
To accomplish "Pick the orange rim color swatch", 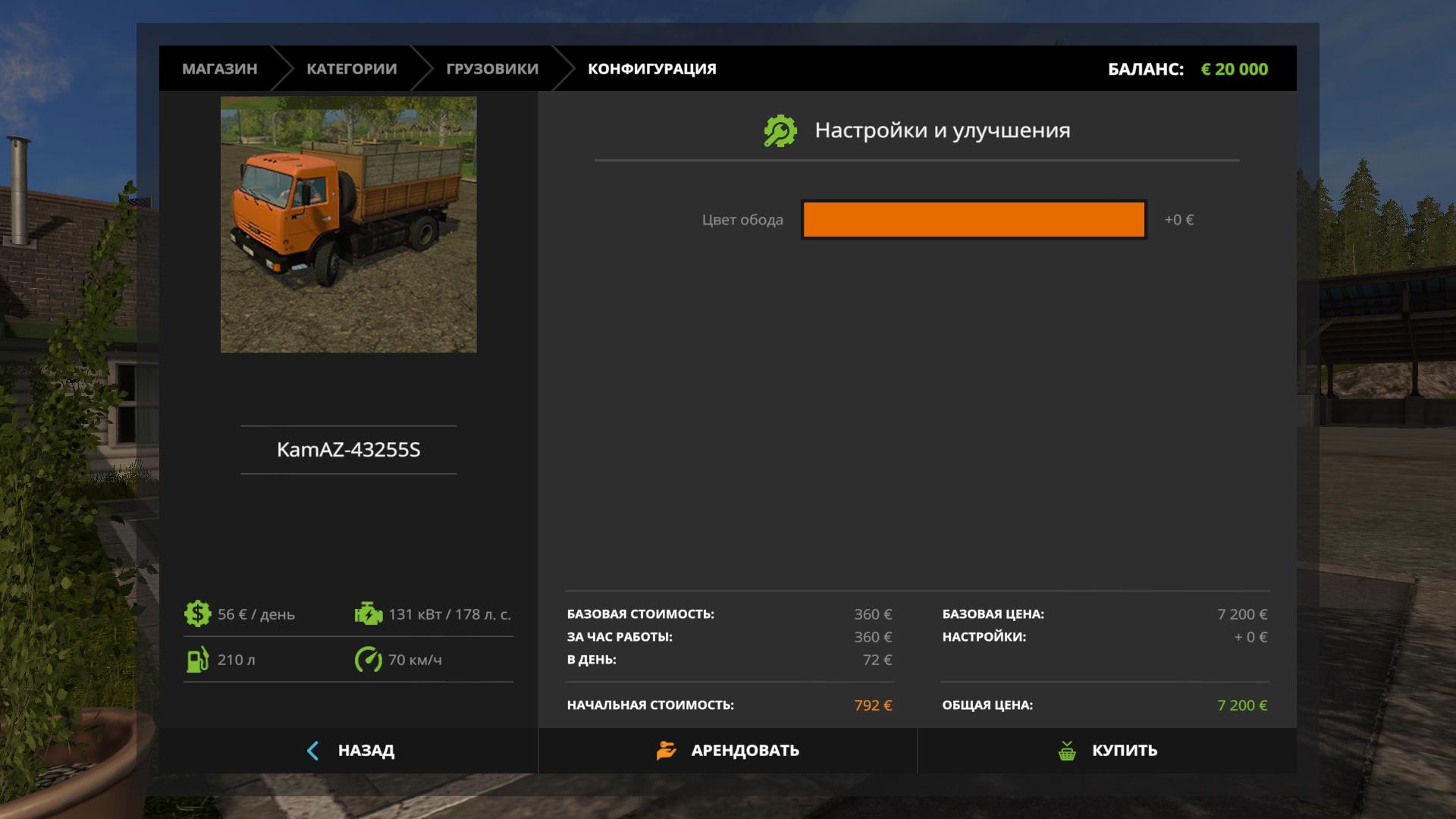I will pos(973,220).
